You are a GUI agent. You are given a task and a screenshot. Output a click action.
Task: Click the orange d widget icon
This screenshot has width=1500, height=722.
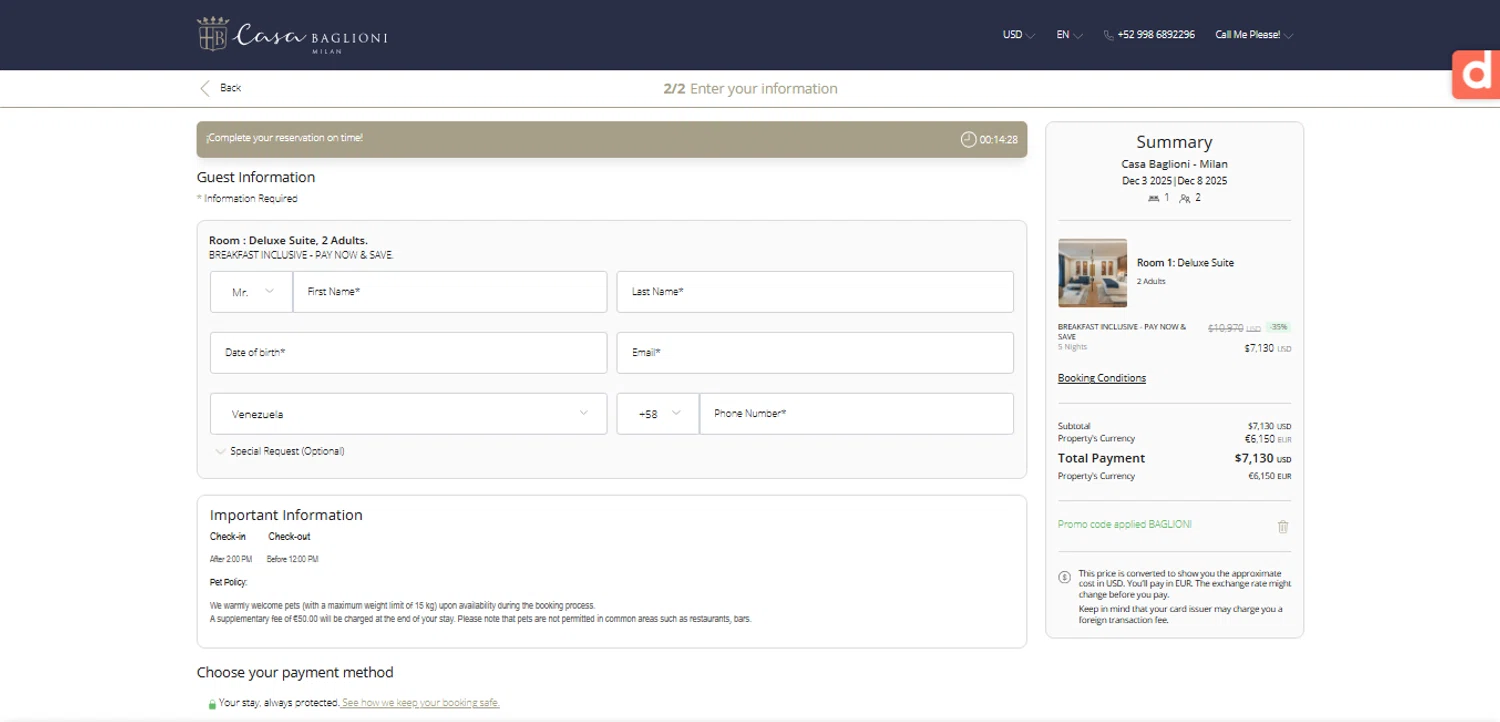[1476, 74]
